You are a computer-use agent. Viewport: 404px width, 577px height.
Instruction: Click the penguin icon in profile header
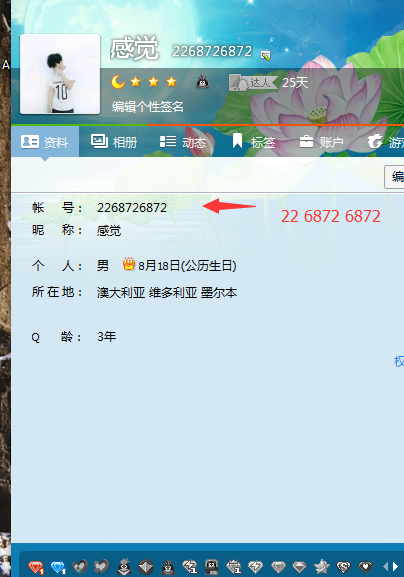(202, 81)
